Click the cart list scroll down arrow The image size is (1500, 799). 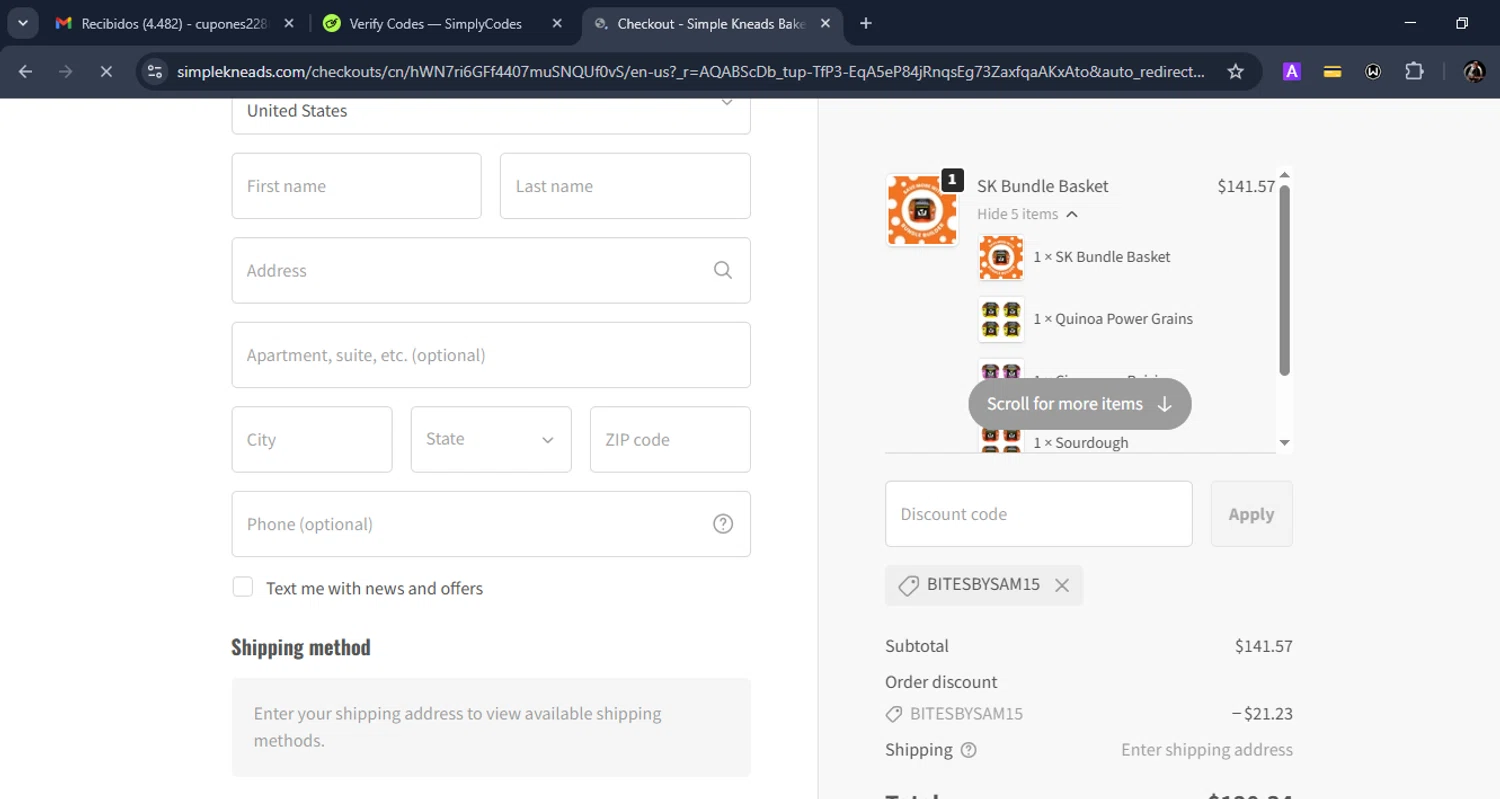click(1285, 443)
